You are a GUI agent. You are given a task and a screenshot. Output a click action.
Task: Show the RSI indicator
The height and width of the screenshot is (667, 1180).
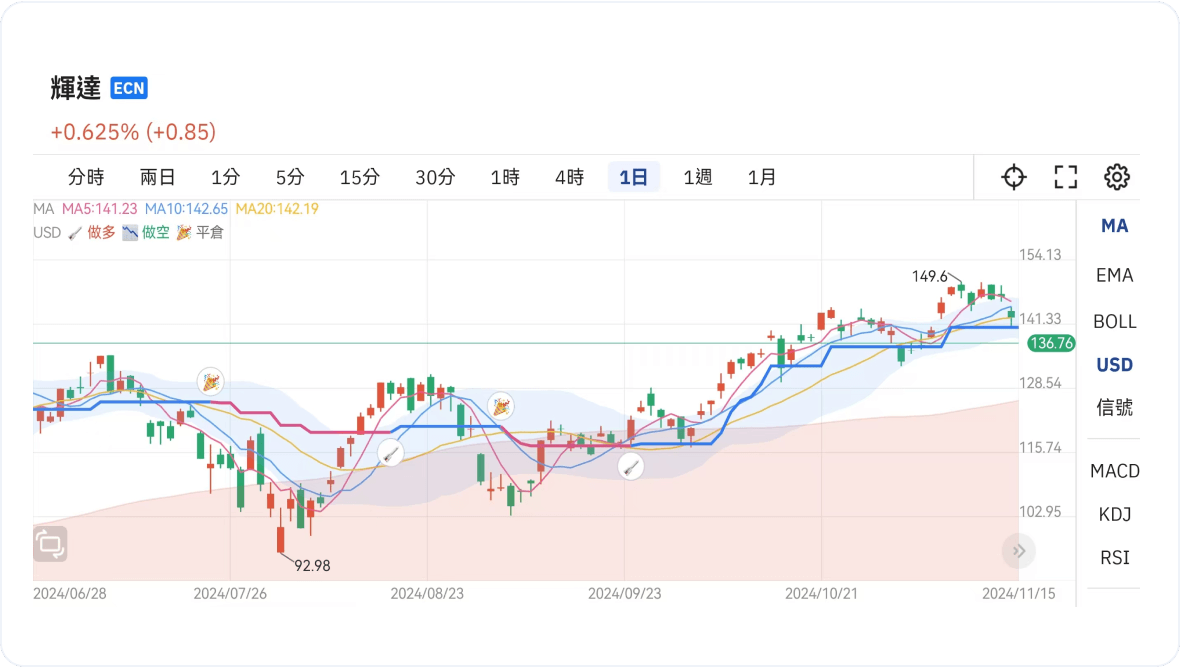click(1114, 557)
